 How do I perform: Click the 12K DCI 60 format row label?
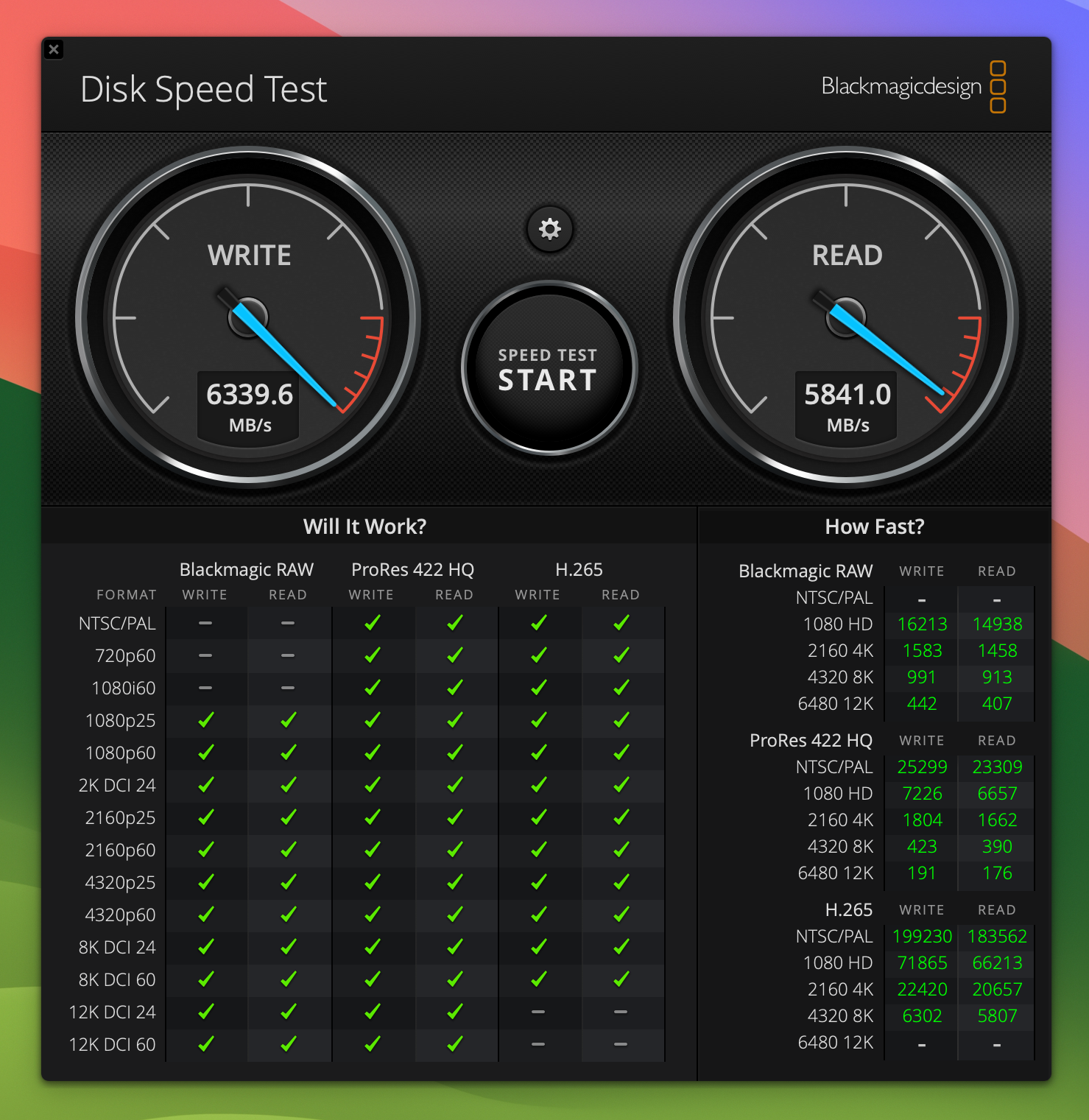pyautogui.click(x=112, y=1044)
